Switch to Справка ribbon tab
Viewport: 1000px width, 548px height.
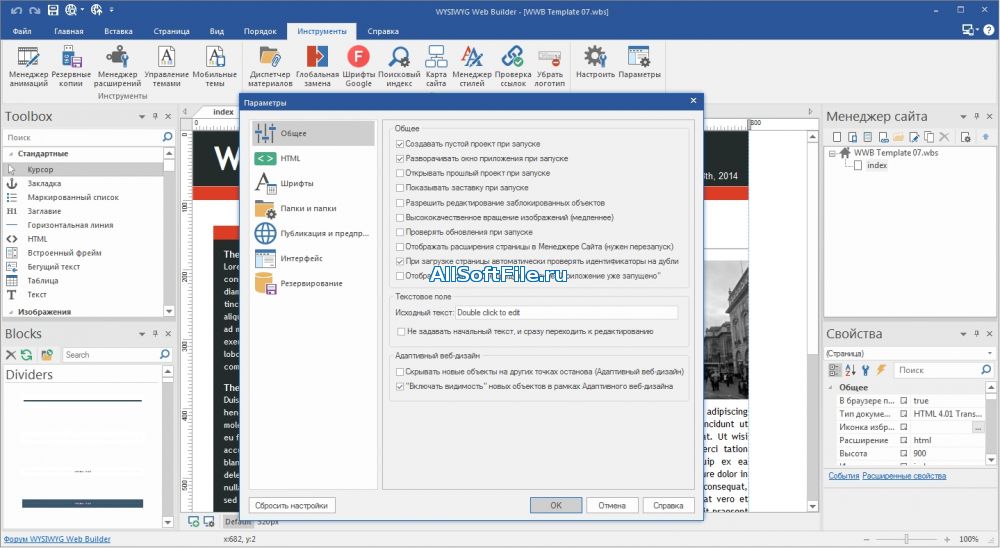click(383, 31)
